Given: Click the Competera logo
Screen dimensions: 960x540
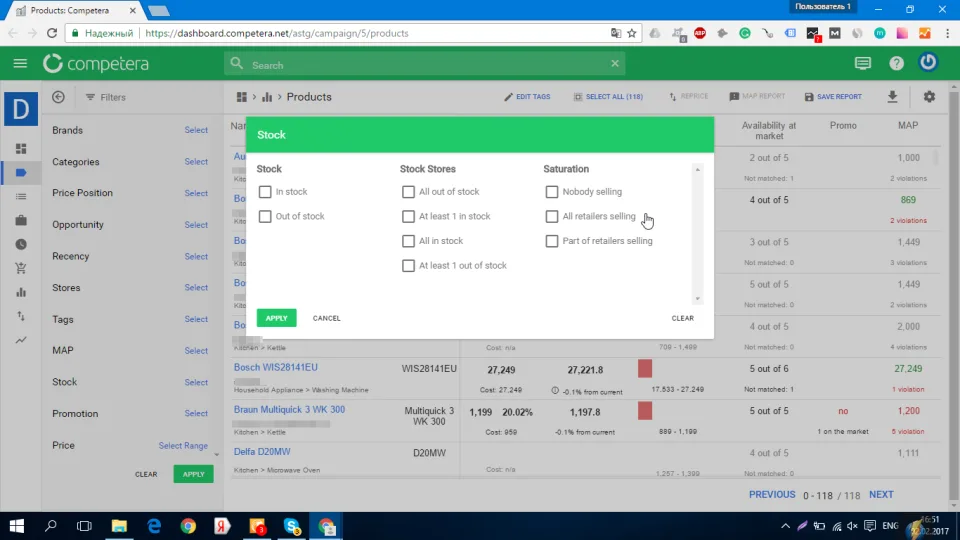Looking at the screenshot, I should pos(96,64).
